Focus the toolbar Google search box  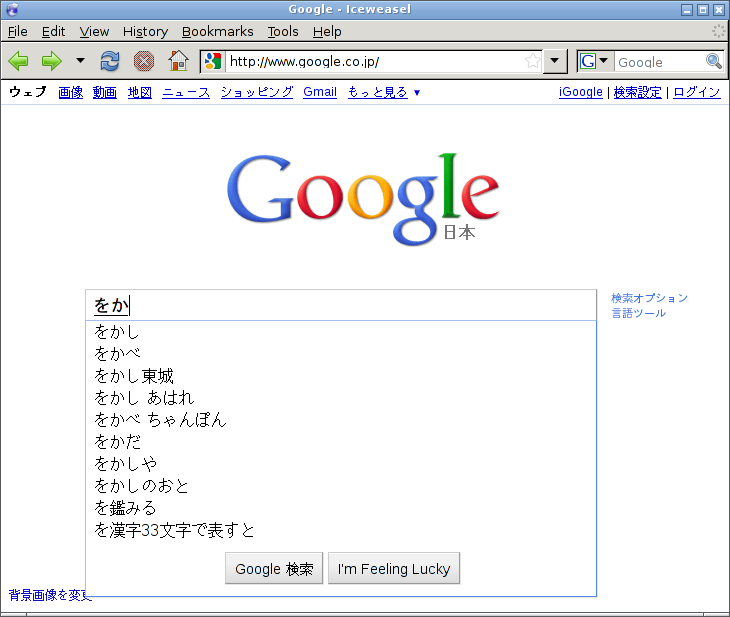pyautogui.click(x=660, y=62)
